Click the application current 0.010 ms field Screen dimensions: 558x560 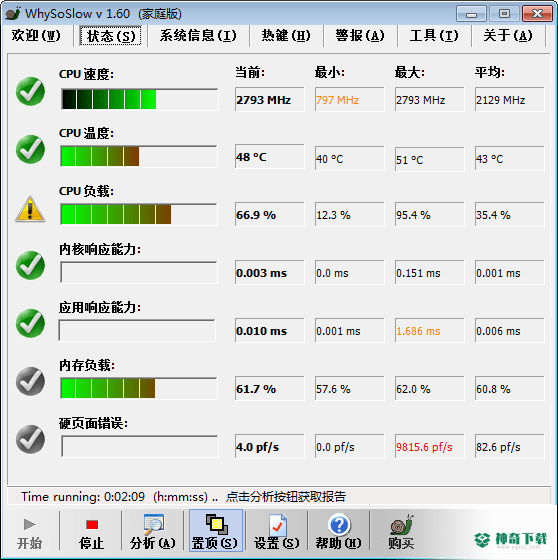click(270, 331)
